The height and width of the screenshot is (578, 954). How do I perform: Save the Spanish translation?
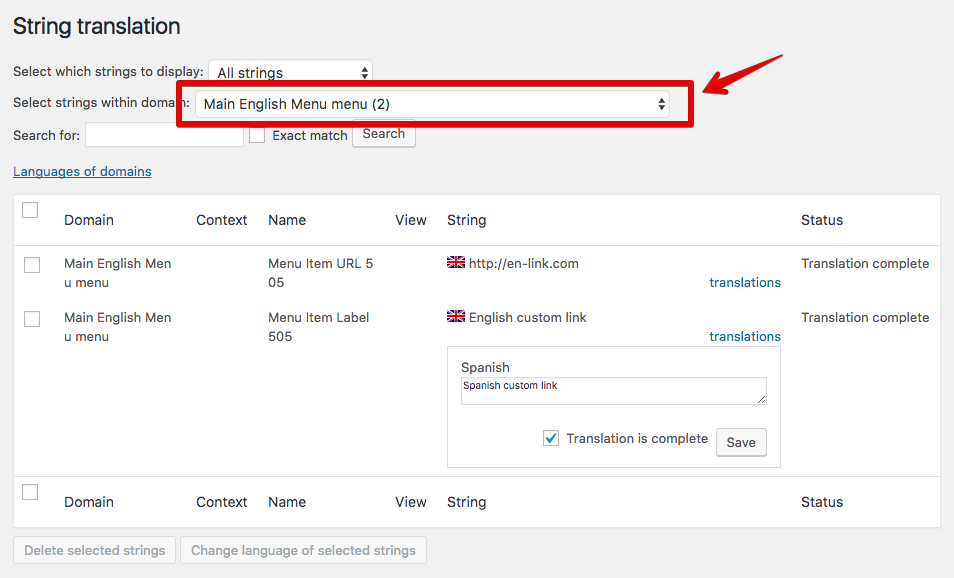pyautogui.click(x=741, y=442)
